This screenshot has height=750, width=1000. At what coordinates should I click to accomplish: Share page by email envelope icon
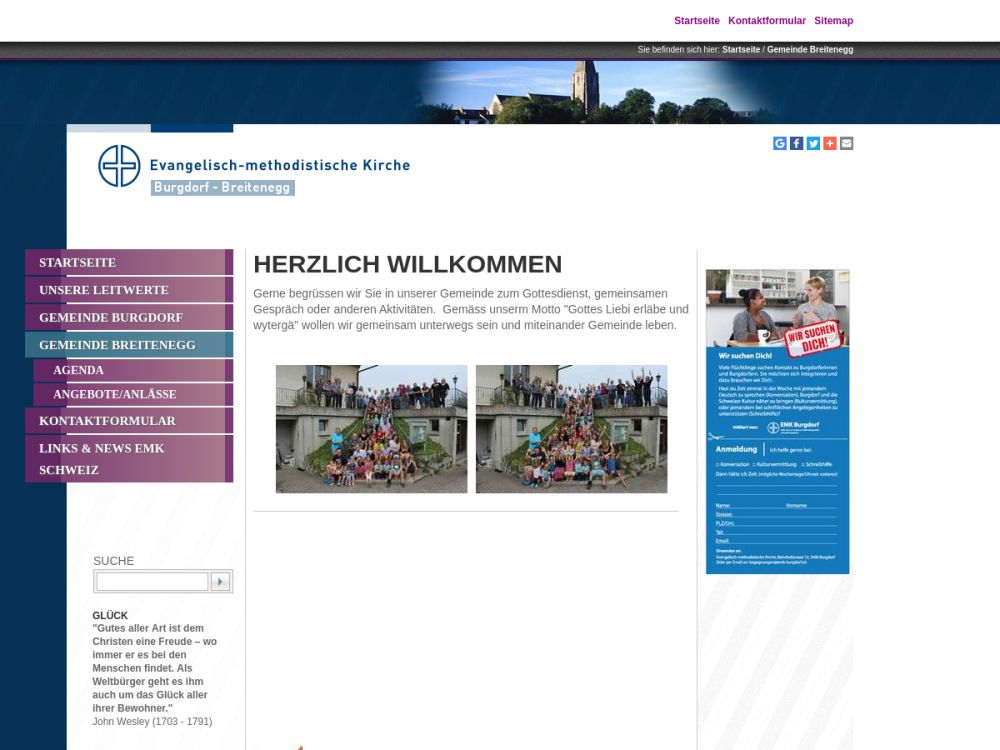[x=847, y=143]
